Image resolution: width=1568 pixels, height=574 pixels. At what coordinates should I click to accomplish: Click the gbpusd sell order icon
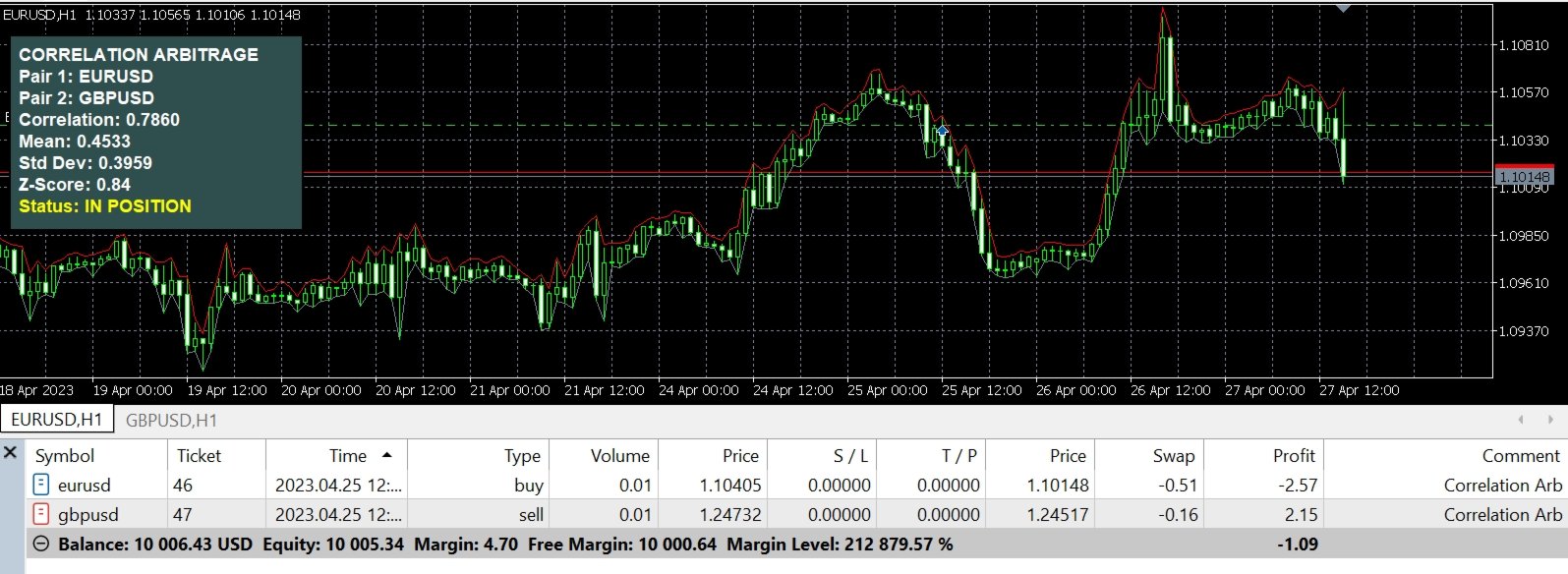41,514
